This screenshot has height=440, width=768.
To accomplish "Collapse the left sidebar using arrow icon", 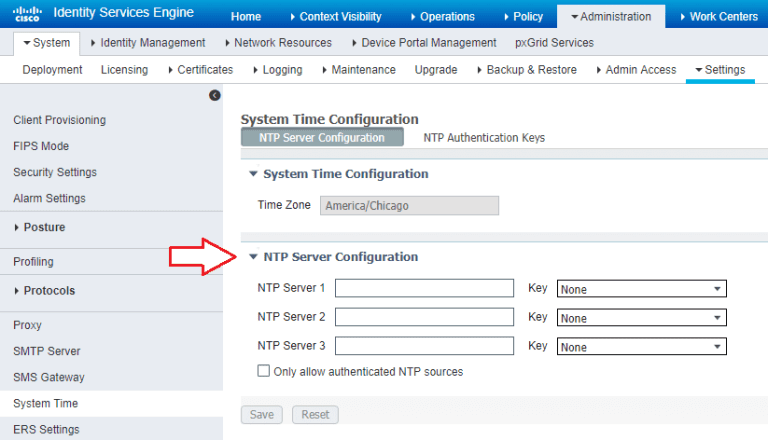I will pos(214,95).
